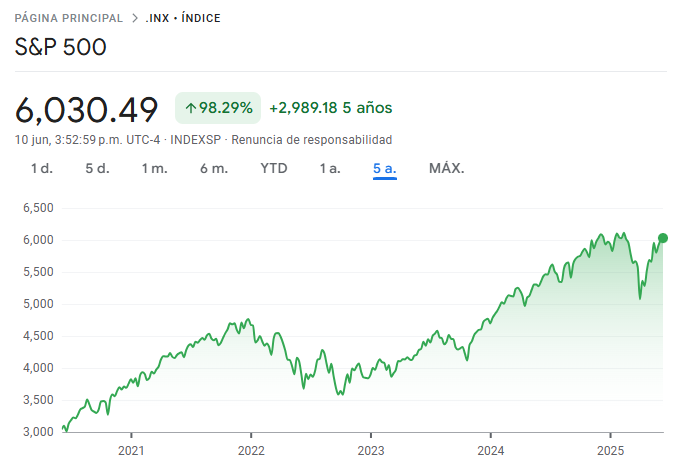693x475 pixels.
Task: Click the 2024 label on the time axis
Action: tap(490, 450)
